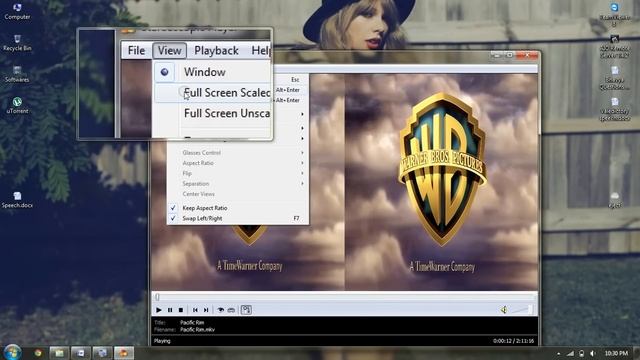Open the Computer desktop icon
Viewport: 640px width, 360px height.
coord(17,11)
